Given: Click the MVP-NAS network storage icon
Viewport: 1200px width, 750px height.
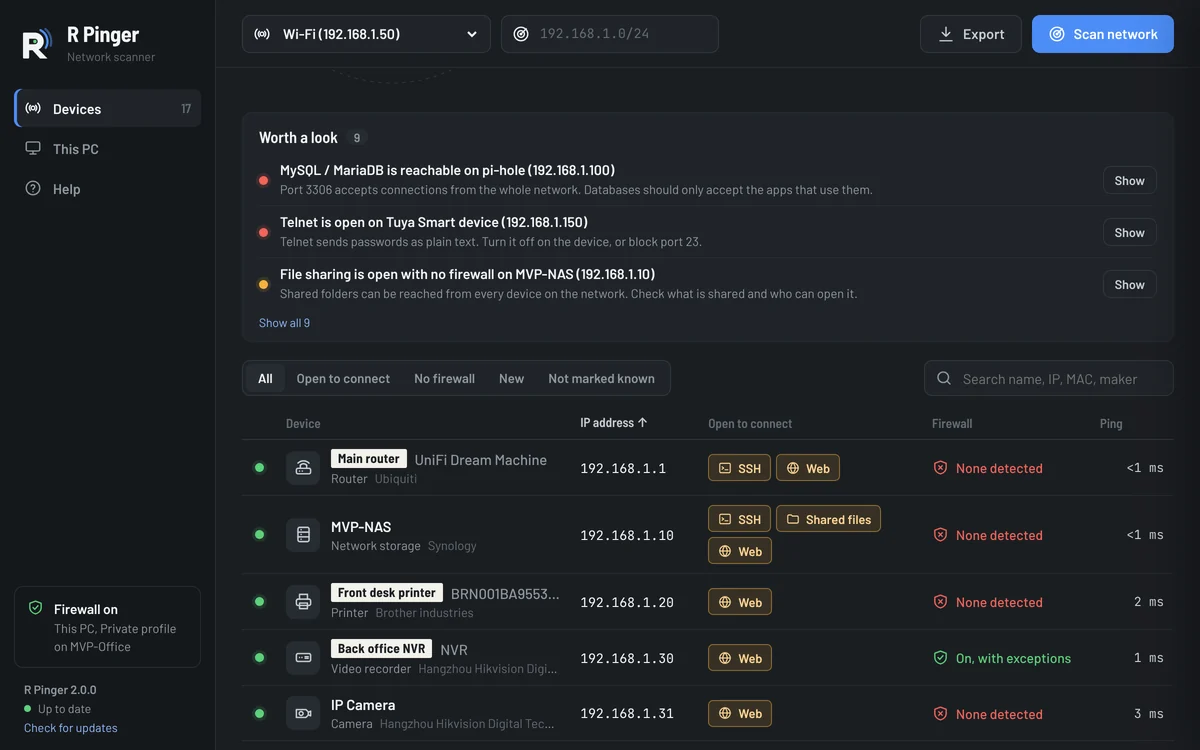Looking at the screenshot, I should coord(303,535).
